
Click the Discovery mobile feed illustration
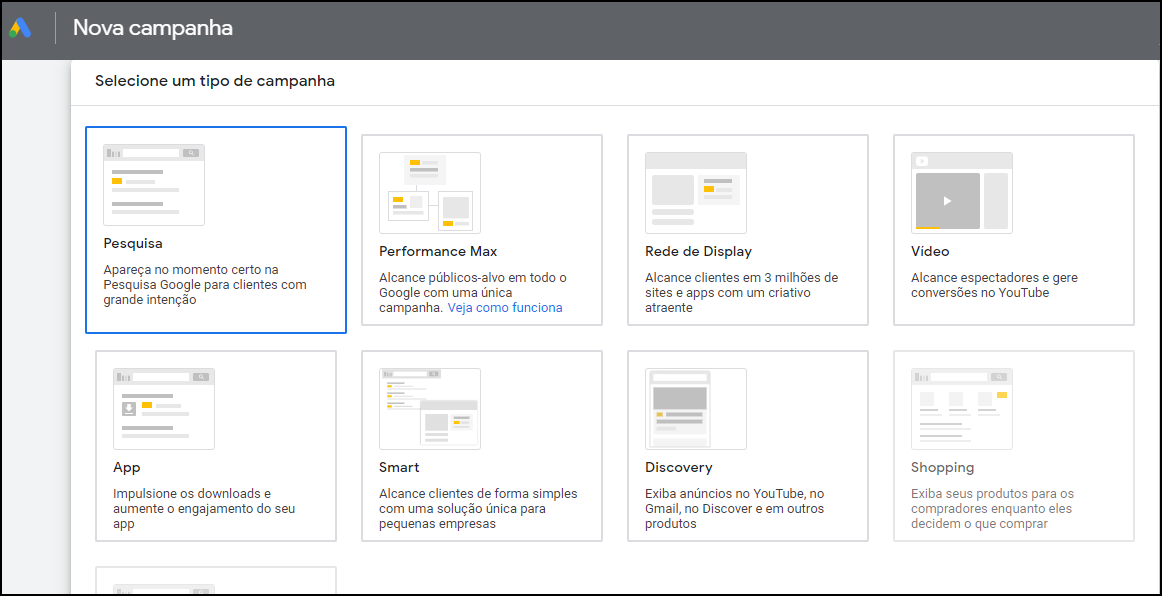tap(696, 409)
